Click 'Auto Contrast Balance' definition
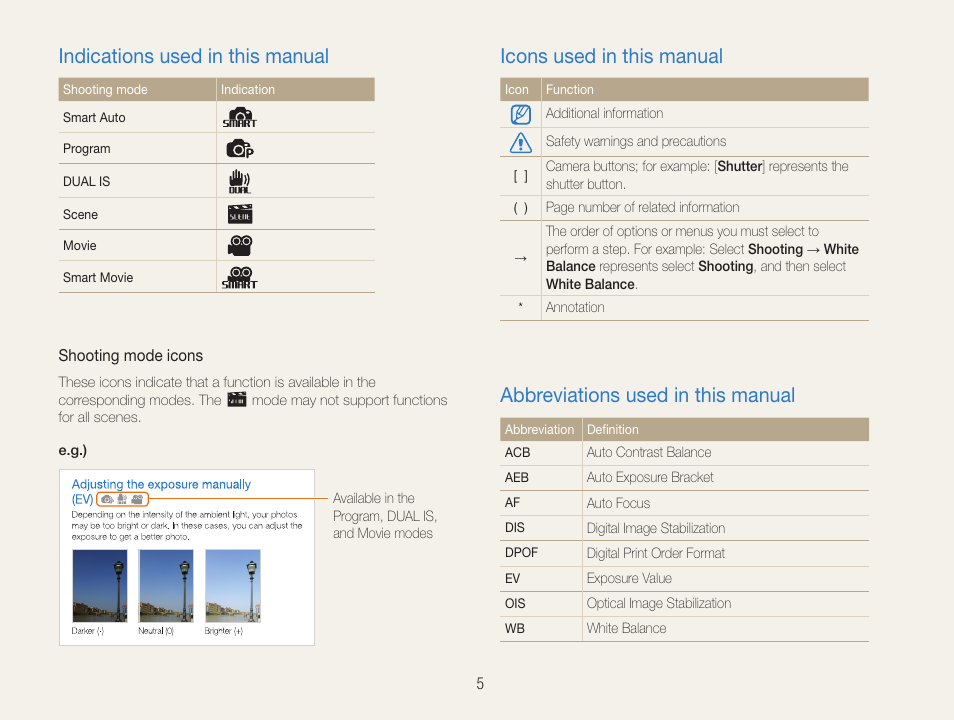This screenshot has height=720, width=954. pos(649,452)
